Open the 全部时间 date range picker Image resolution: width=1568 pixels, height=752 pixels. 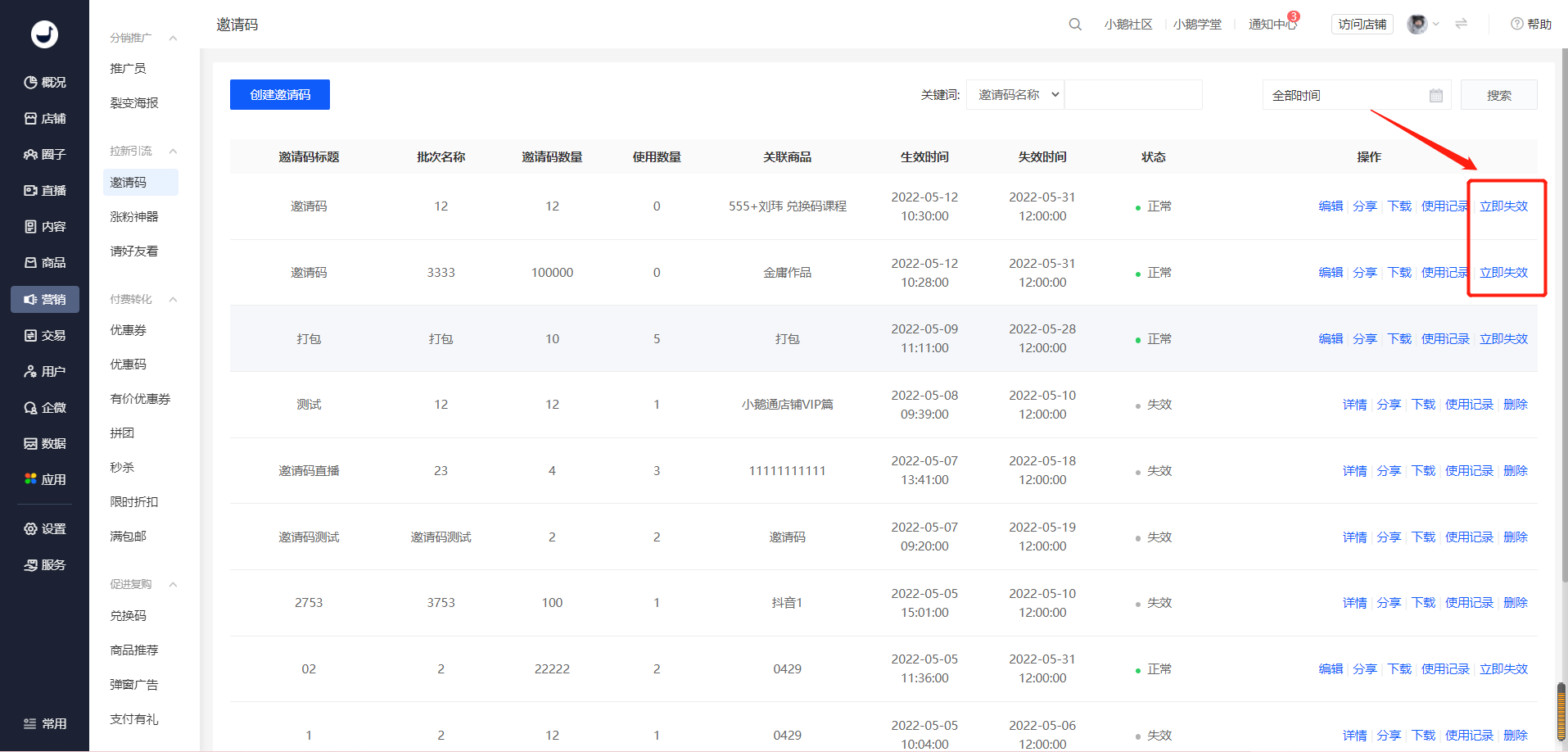pyautogui.click(x=1356, y=95)
